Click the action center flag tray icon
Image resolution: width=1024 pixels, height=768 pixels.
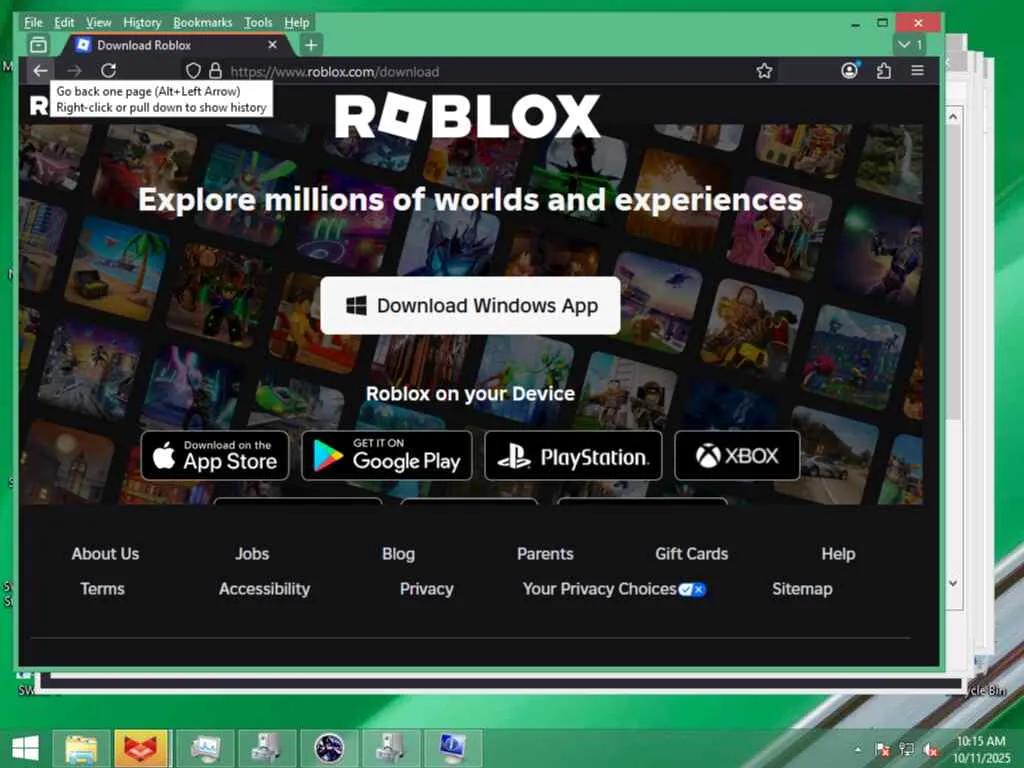coord(882,750)
